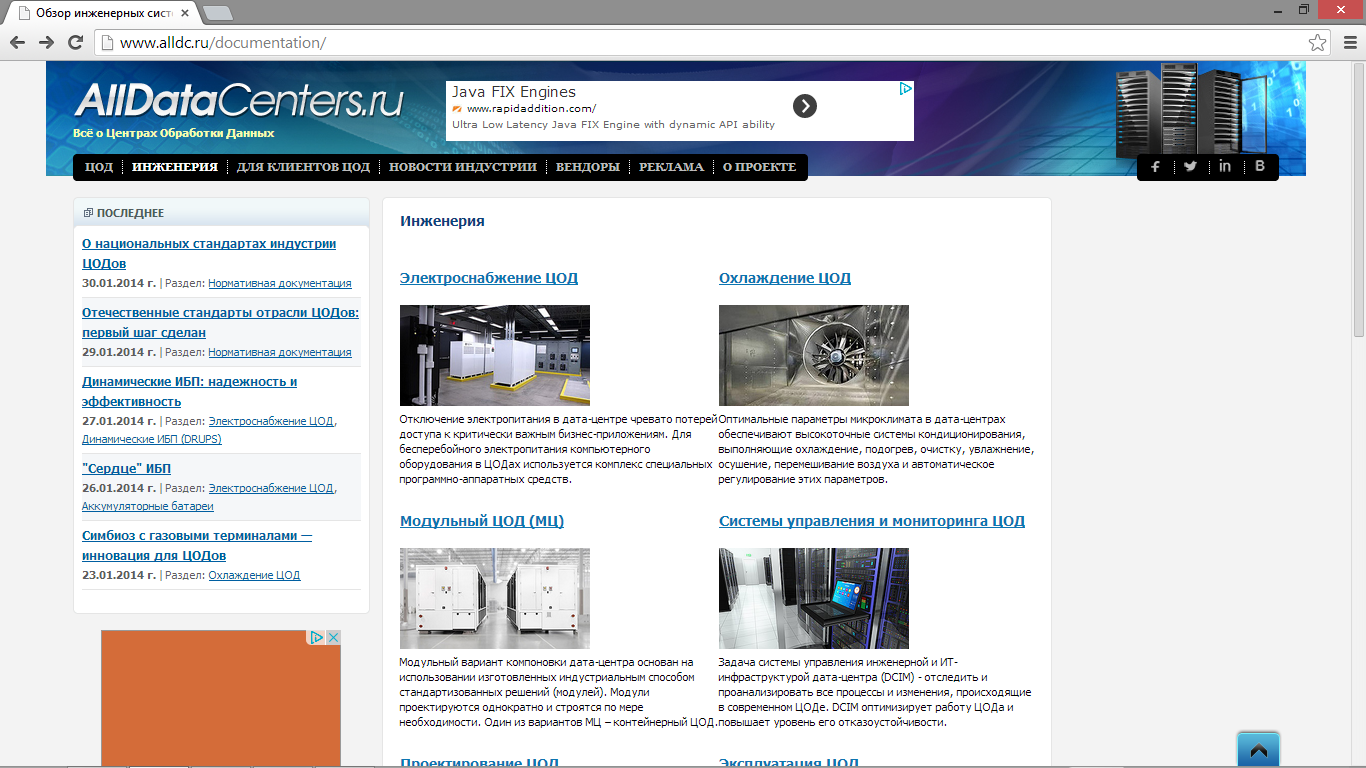Open the РЕКЛАМА menu item
The width and height of the screenshot is (1366, 768).
[x=672, y=167]
